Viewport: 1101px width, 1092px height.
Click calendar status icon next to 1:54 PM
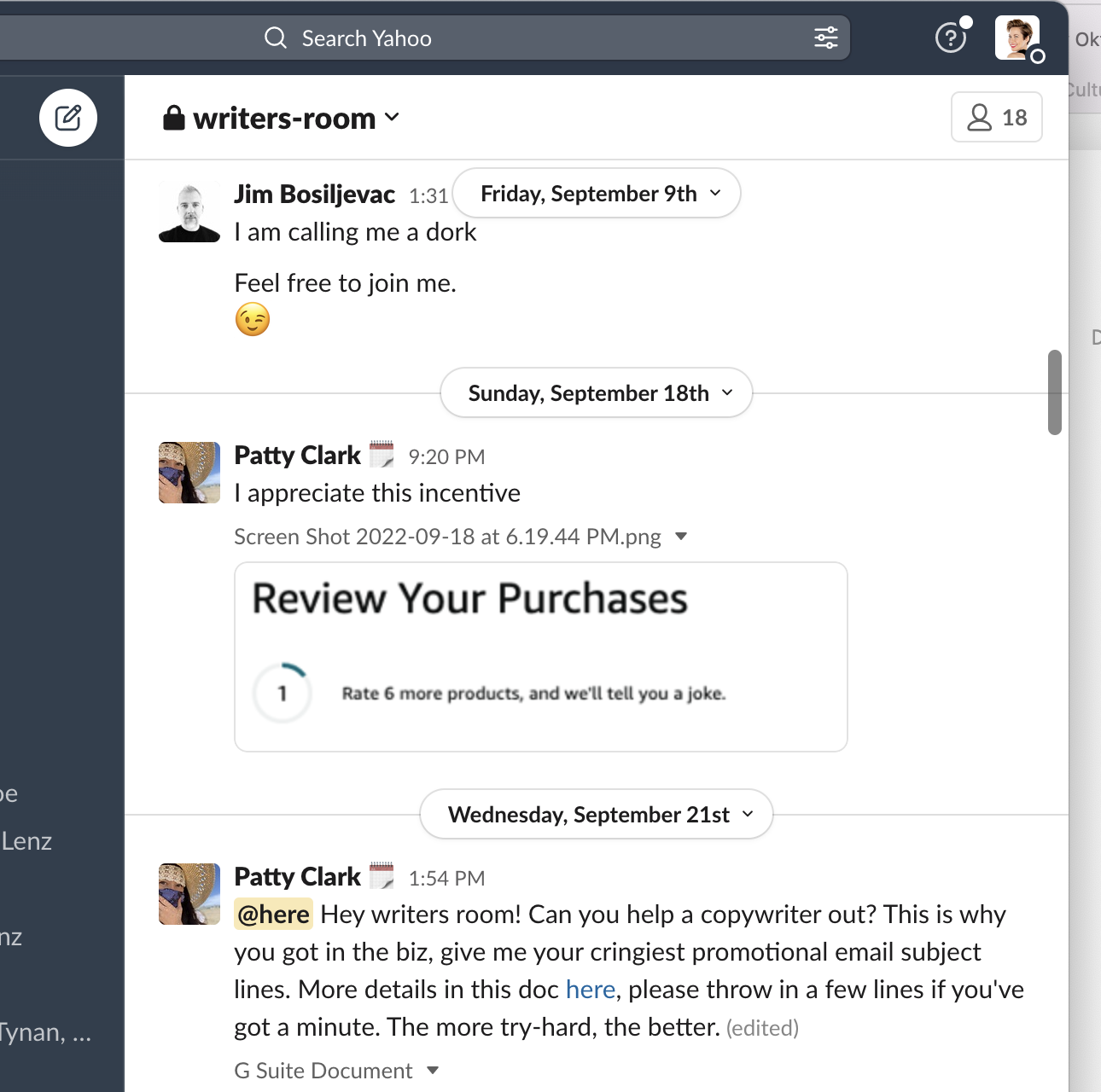[x=382, y=876]
